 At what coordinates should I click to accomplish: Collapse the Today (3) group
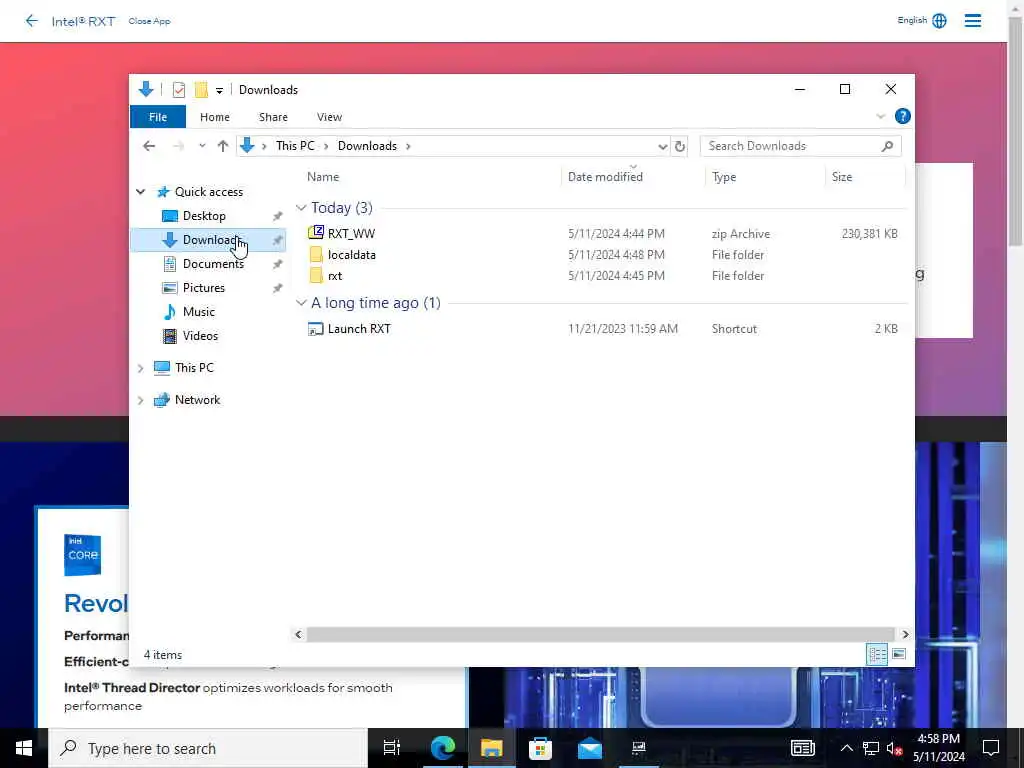(301, 208)
